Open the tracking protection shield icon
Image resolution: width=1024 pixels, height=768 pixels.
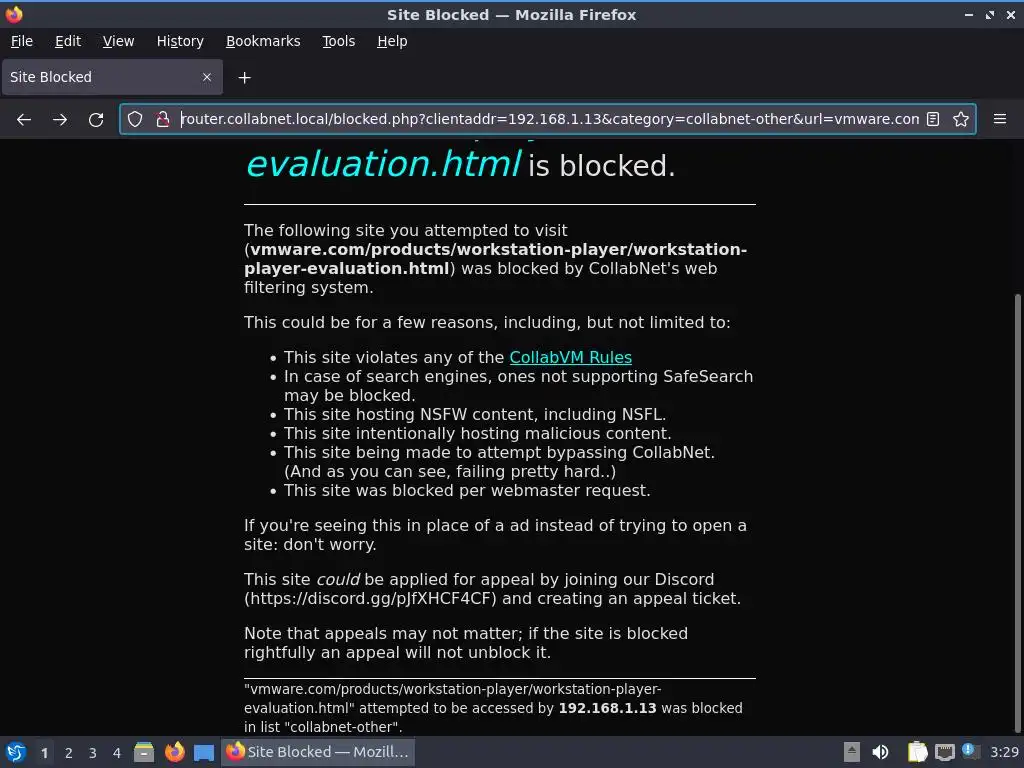point(135,119)
